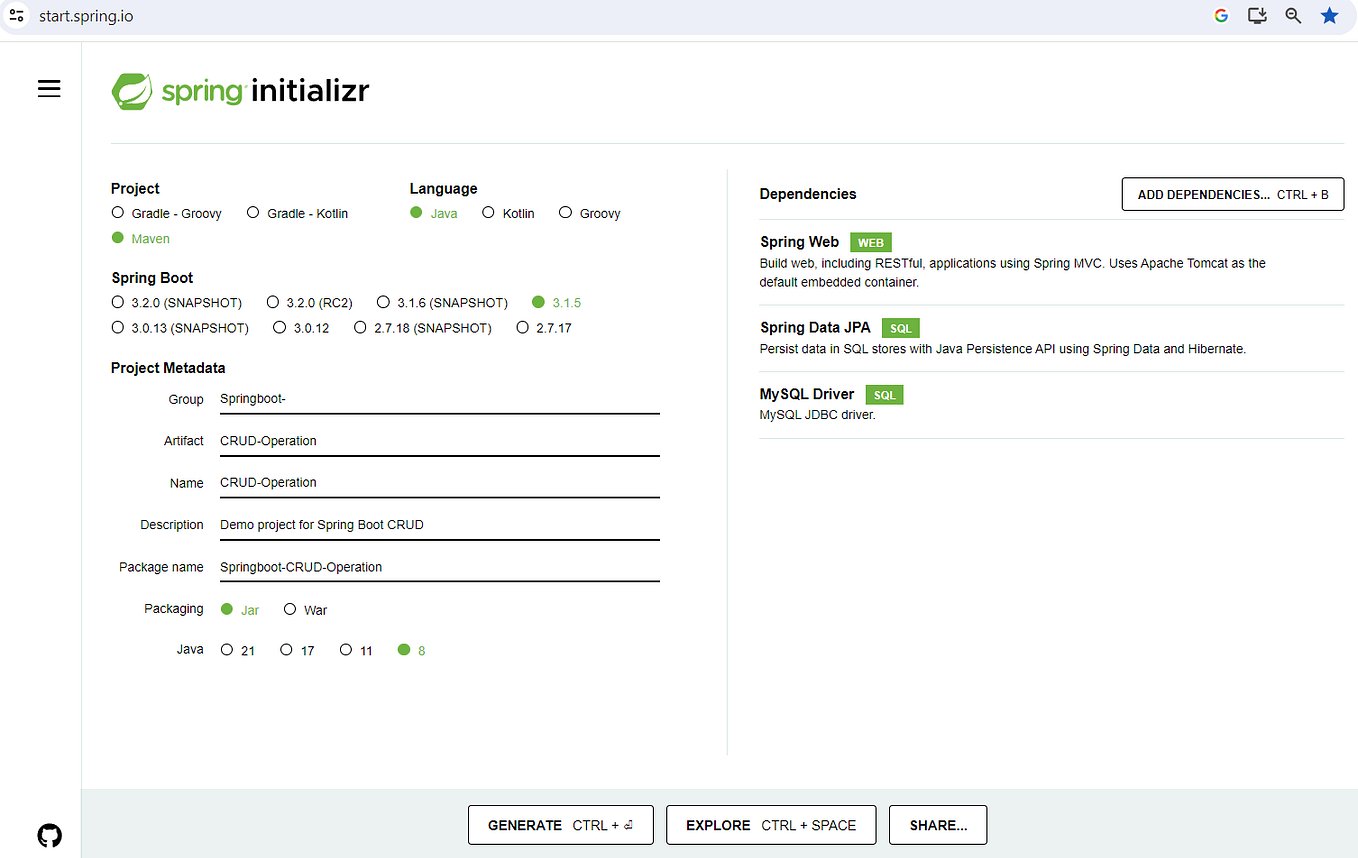The image size is (1358, 858).
Task: Click the SHARE button
Action: pos(937,824)
